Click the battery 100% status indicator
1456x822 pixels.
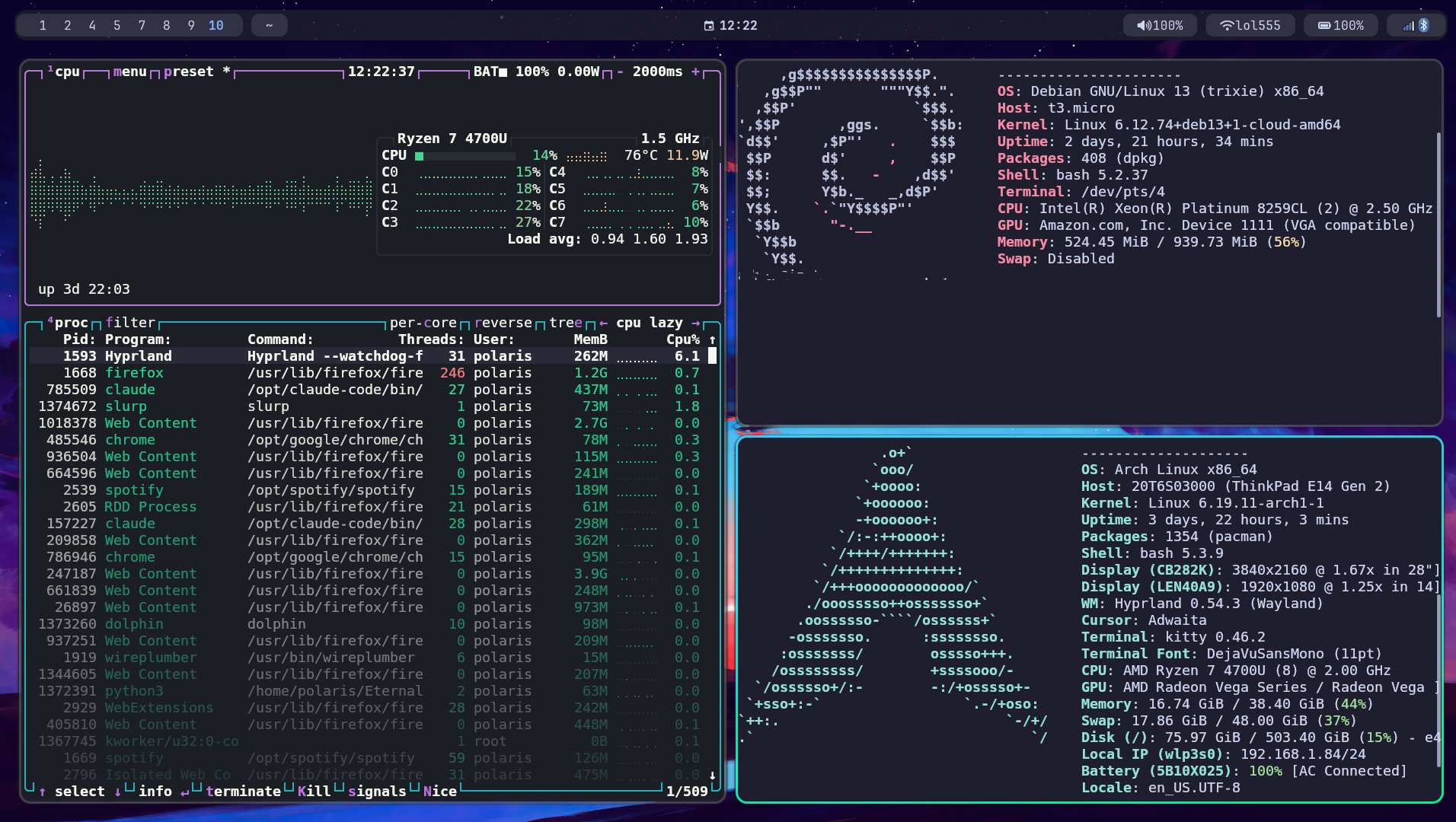[1340, 25]
